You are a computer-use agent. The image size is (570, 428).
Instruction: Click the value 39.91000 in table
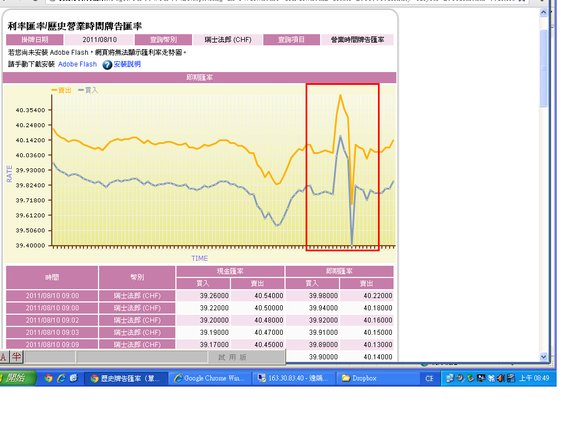point(323,332)
